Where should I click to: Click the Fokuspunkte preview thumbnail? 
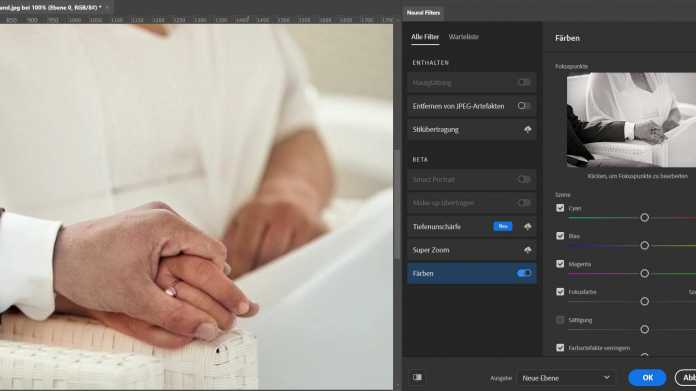click(x=631, y=120)
